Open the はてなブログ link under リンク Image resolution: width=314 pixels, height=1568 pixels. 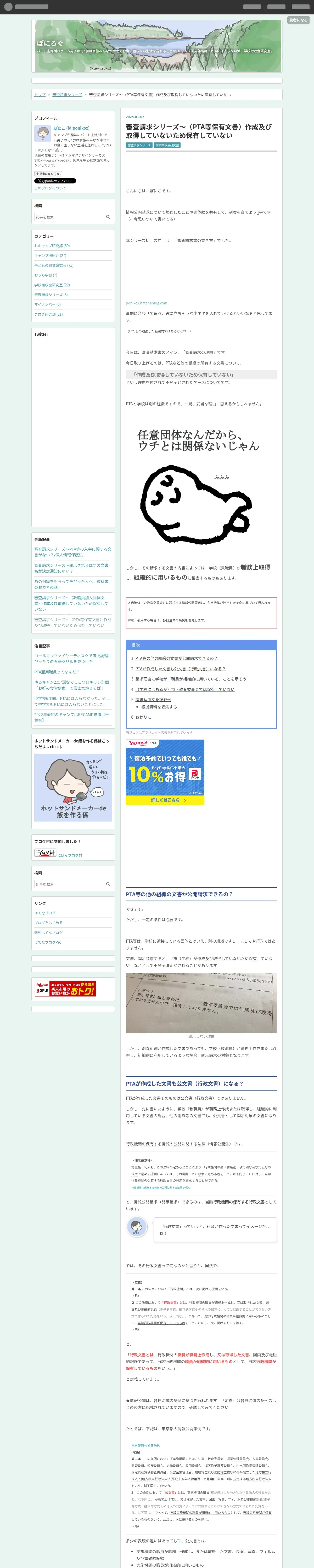(x=44, y=913)
